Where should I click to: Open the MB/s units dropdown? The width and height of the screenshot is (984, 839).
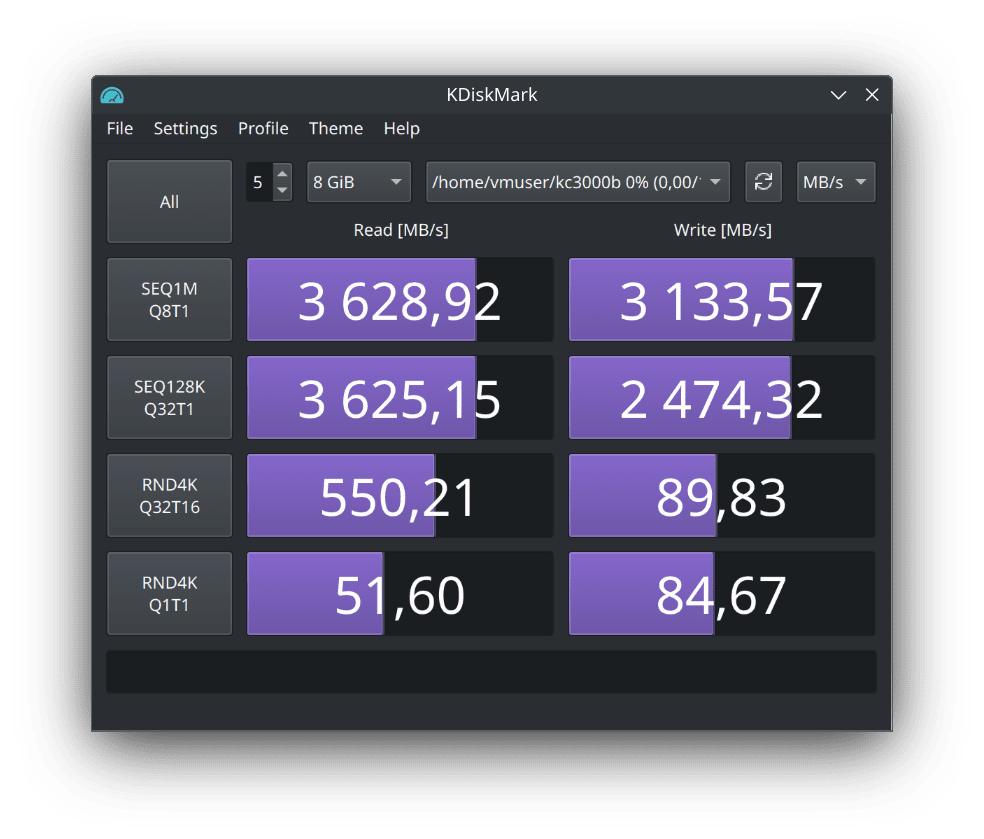[836, 182]
